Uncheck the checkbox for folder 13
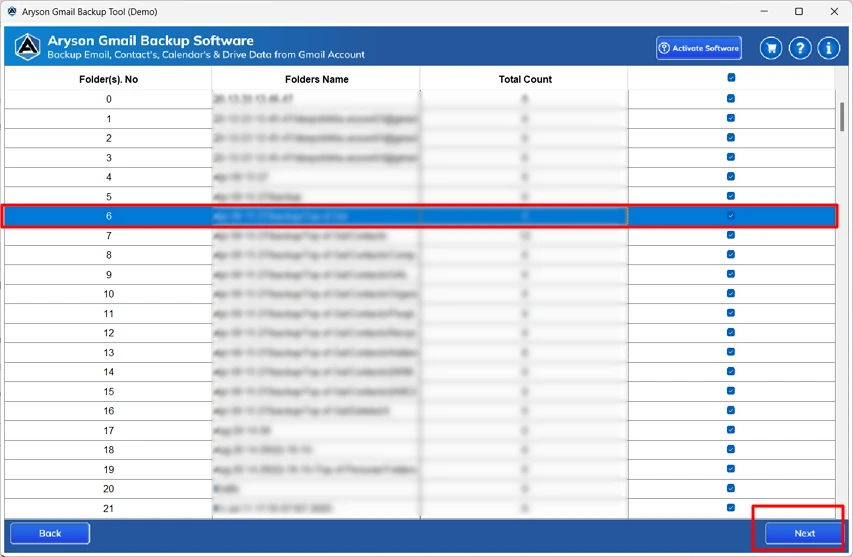853x557 pixels. pyautogui.click(x=731, y=352)
